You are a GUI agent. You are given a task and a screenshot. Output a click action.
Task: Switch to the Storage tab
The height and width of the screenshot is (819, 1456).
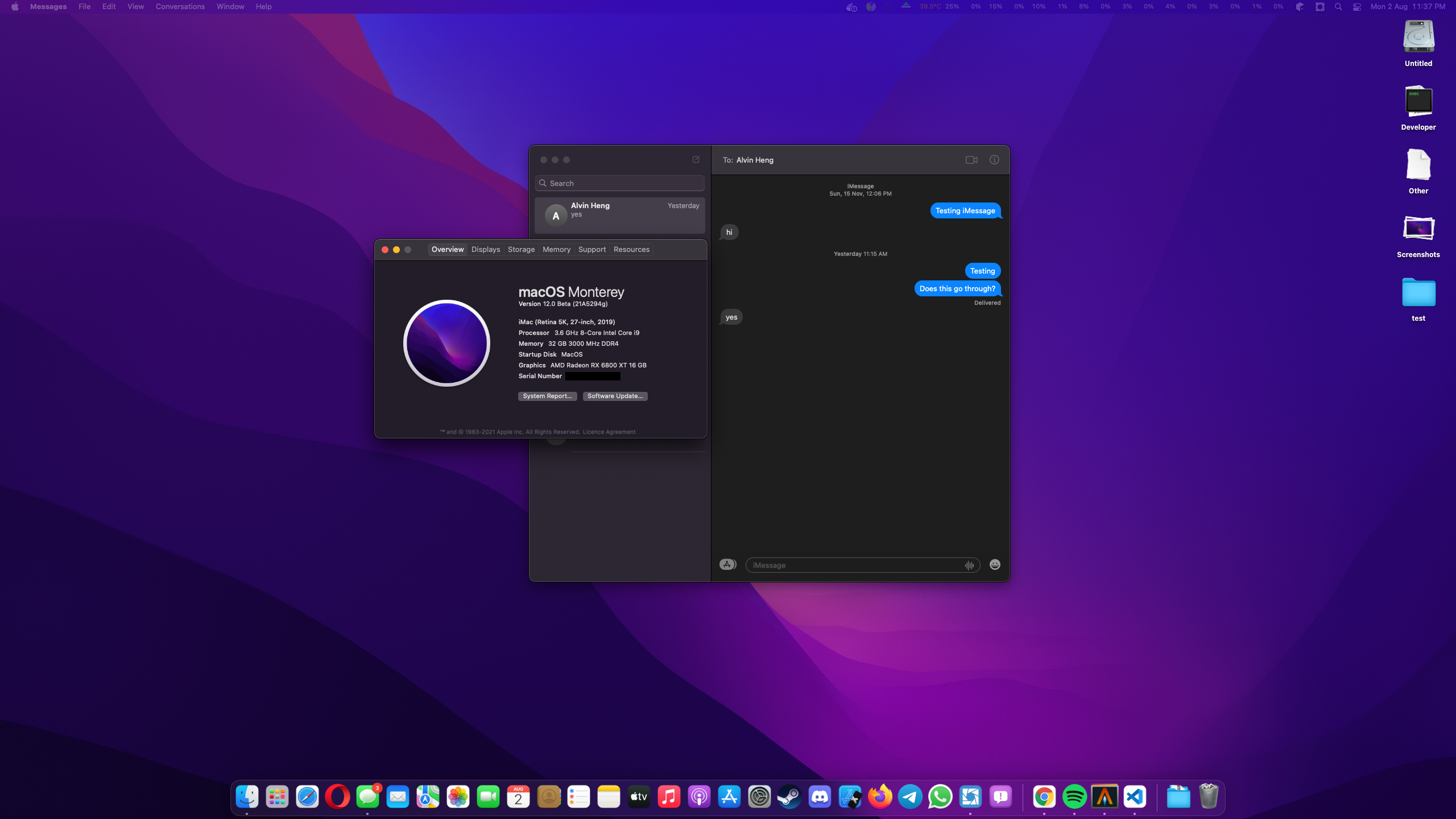point(521,250)
